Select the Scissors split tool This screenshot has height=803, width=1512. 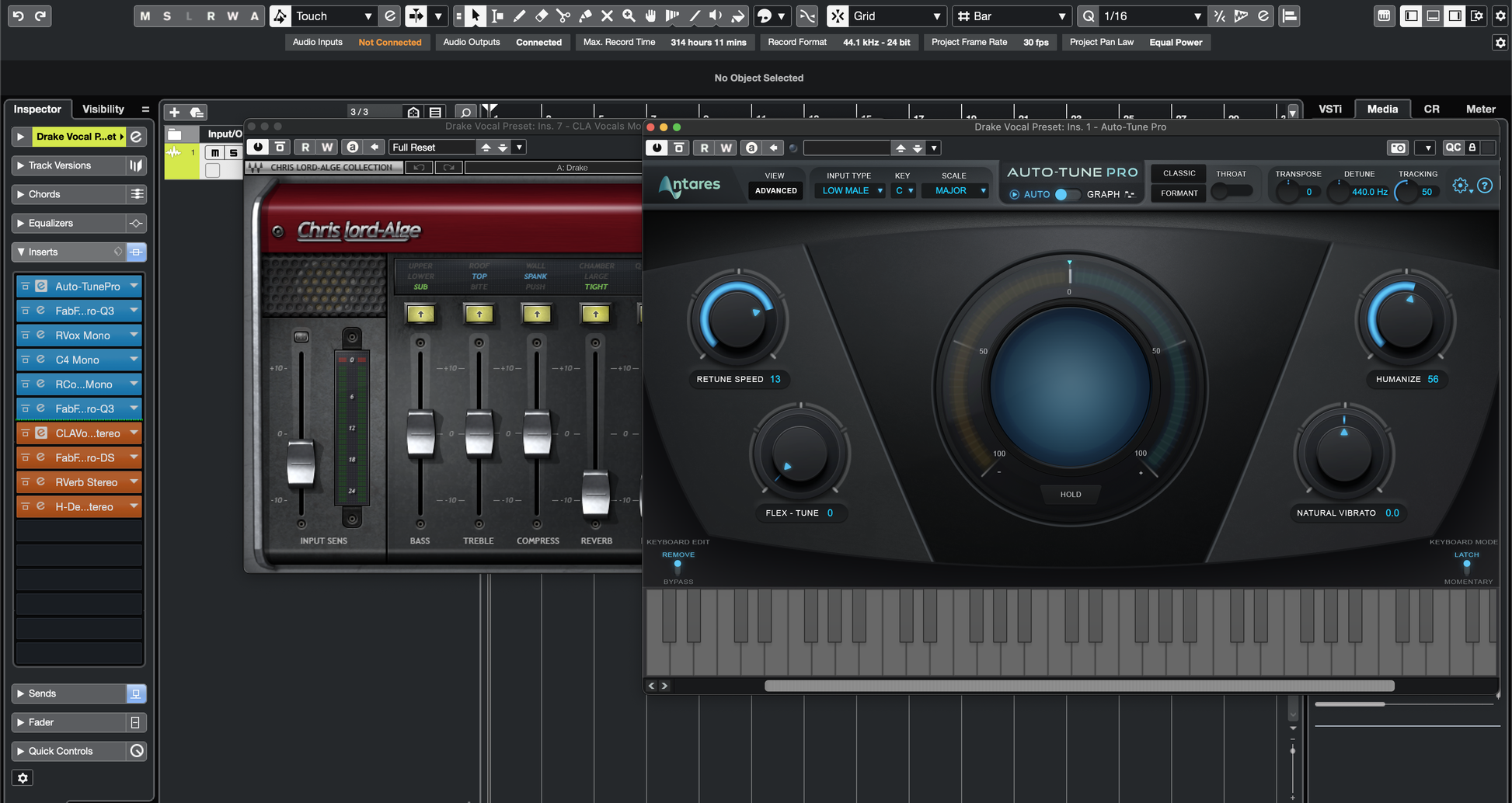tap(563, 16)
